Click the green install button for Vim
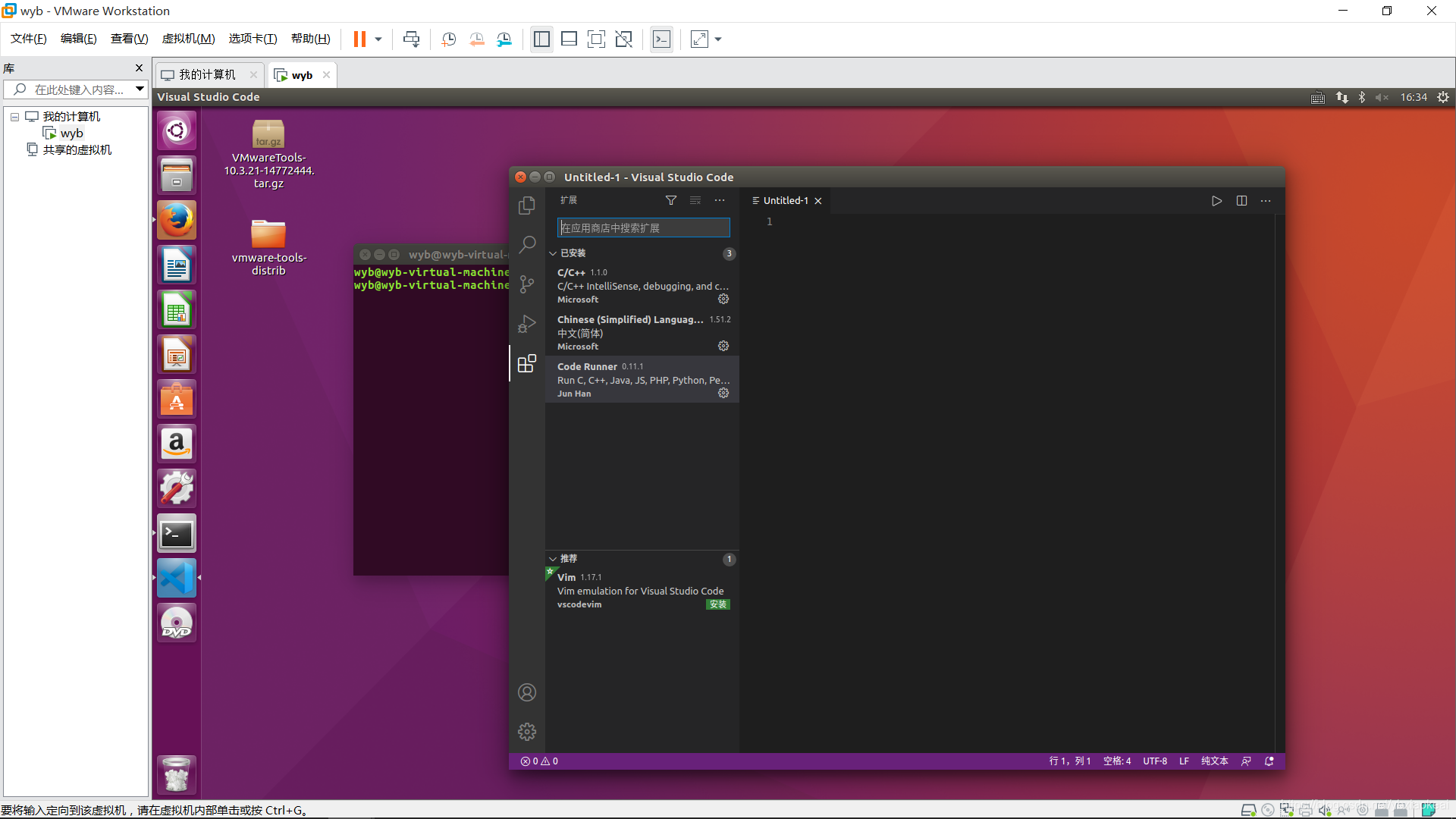The image size is (1456, 819). pos(717,604)
